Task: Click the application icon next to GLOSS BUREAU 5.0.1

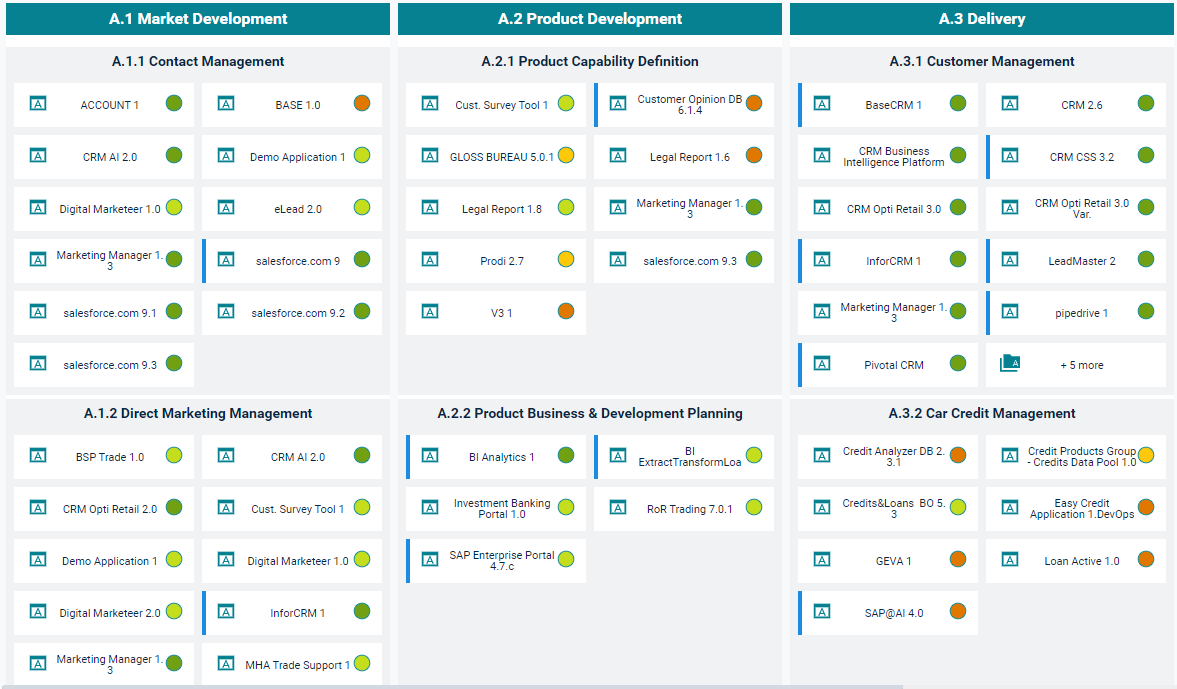Action: [x=430, y=155]
